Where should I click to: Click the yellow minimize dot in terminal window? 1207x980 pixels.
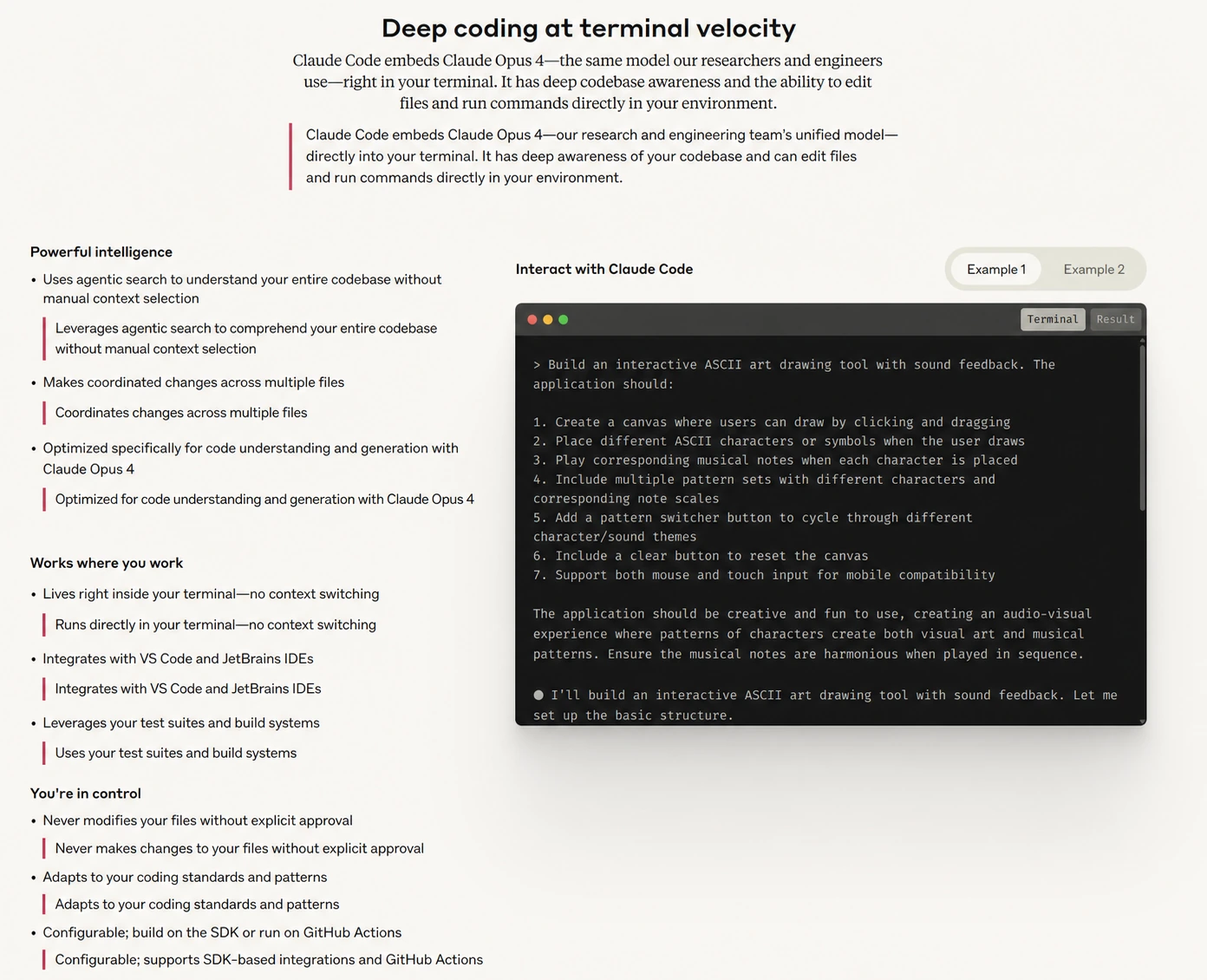[548, 320]
